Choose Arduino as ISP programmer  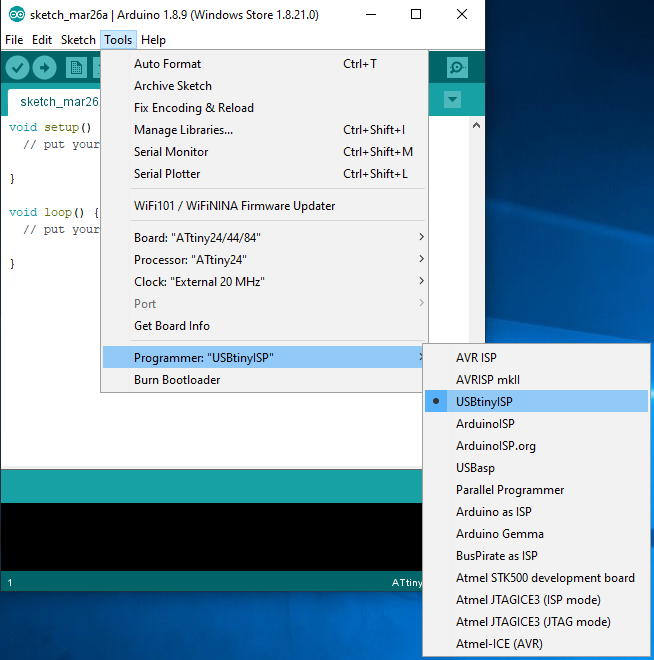point(536,512)
